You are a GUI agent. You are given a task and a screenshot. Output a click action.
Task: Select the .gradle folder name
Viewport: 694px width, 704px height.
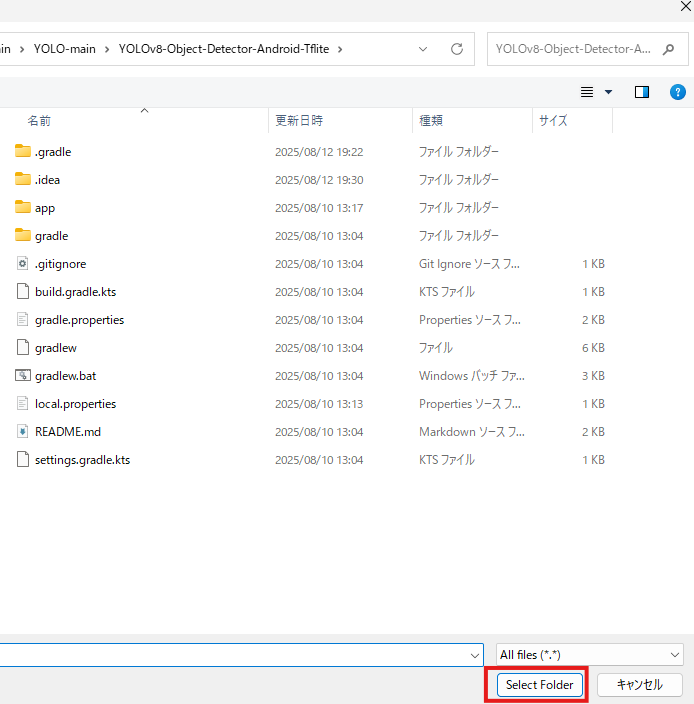pyautogui.click(x=53, y=152)
